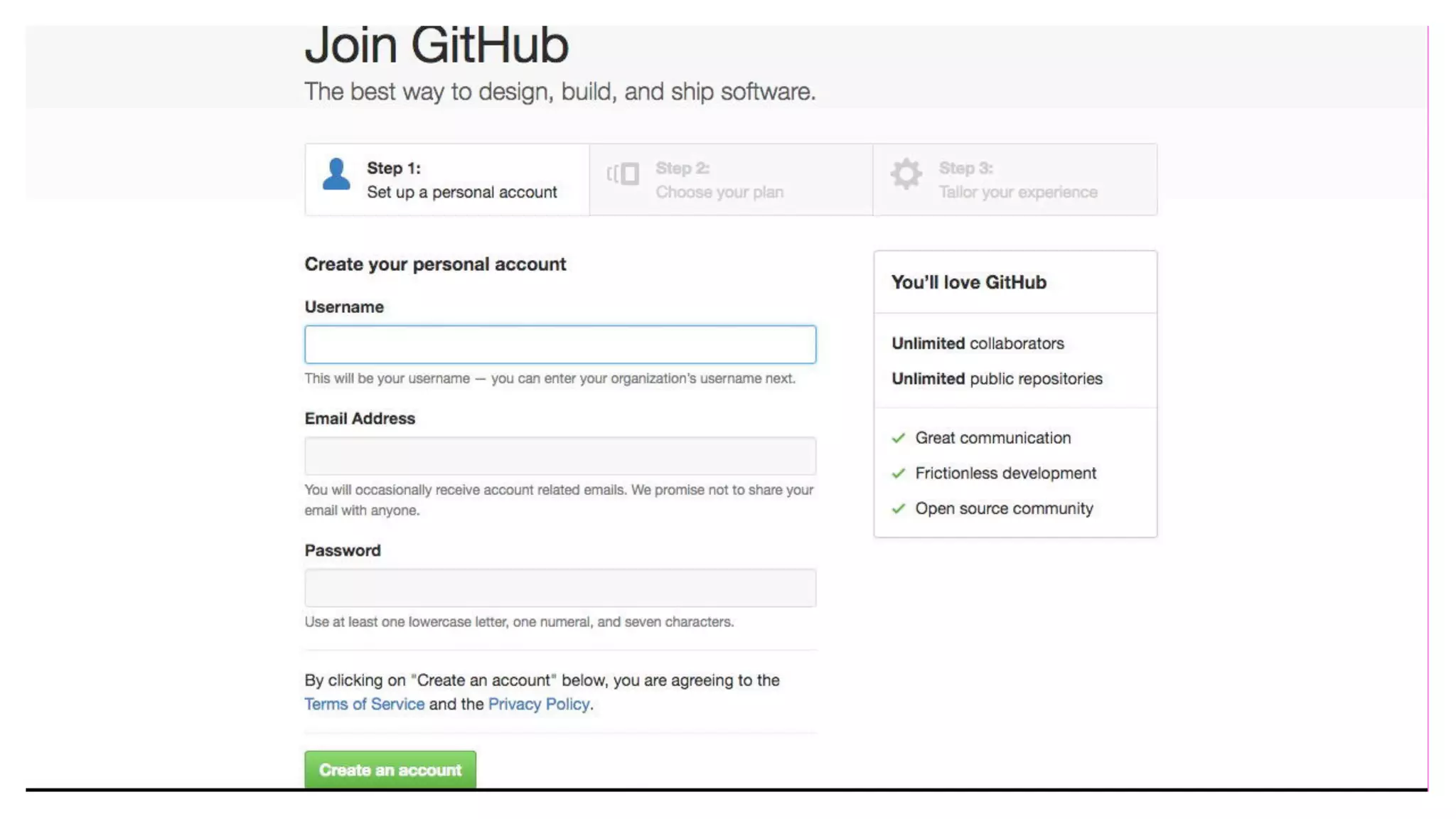Click the checkmark beside Frictionless development
This screenshot has height=819, width=1456.
[x=899, y=473]
